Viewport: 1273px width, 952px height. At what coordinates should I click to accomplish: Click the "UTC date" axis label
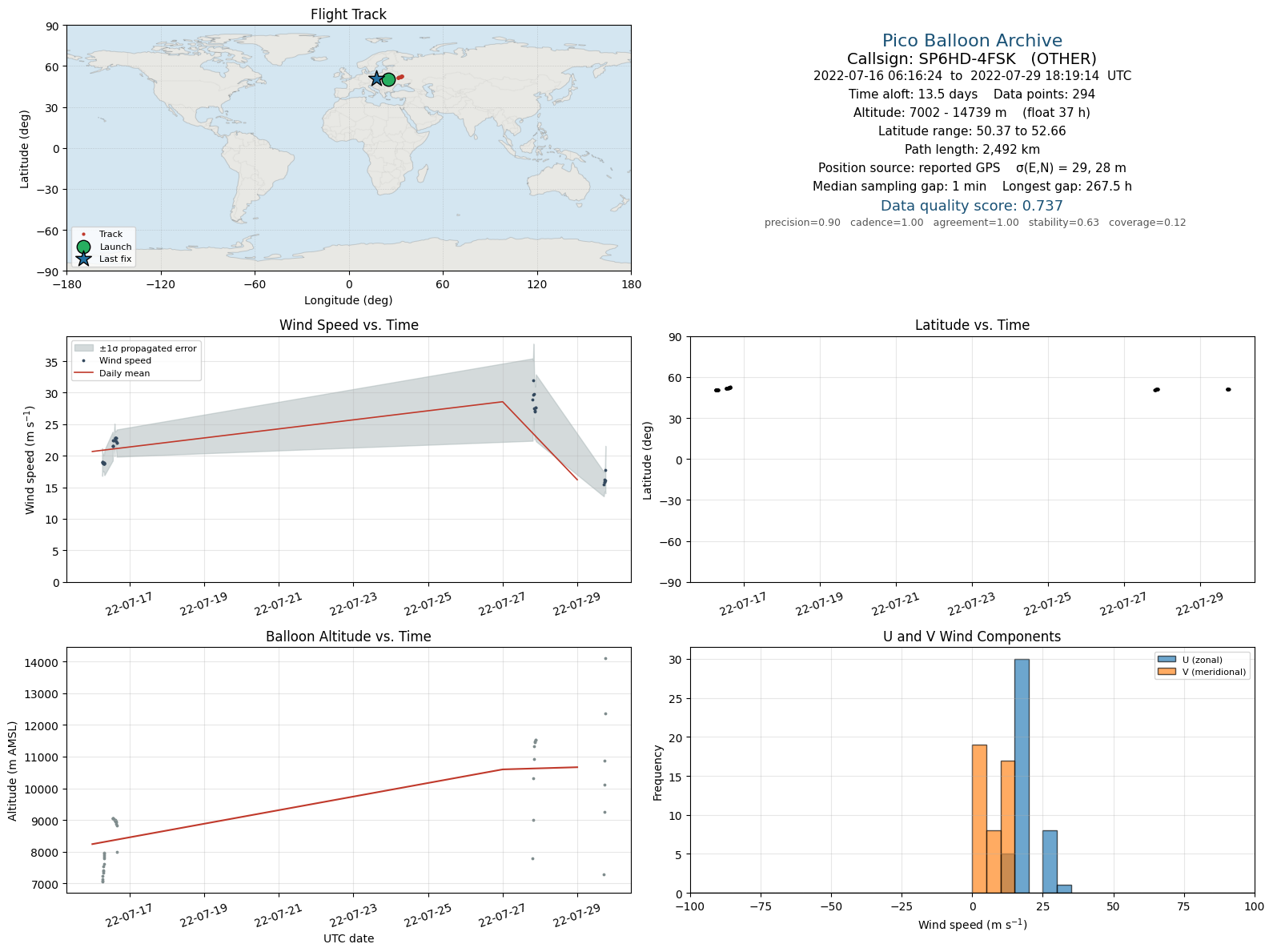tap(348, 938)
